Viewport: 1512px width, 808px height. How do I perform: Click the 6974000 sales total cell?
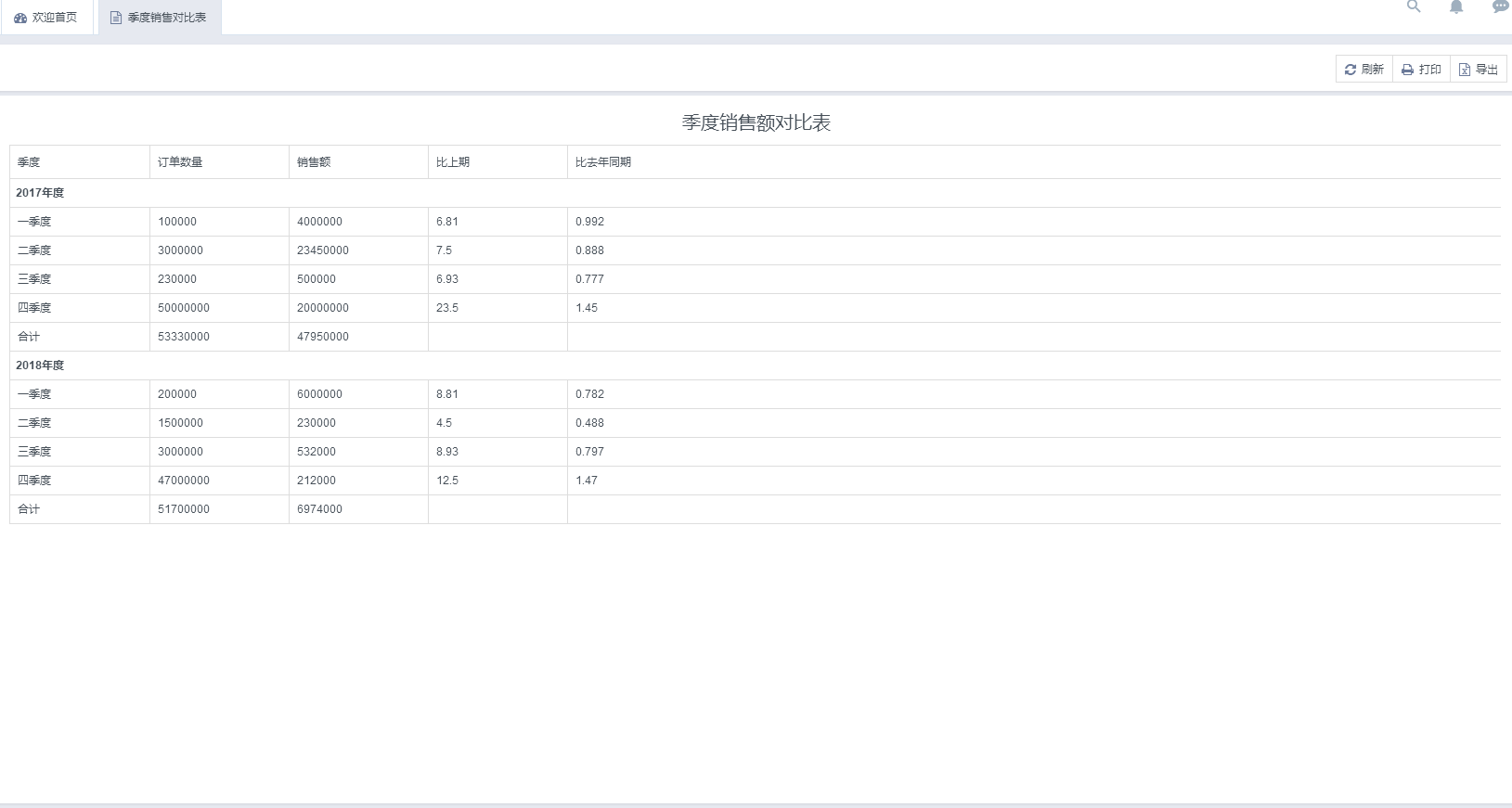[319, 509]
